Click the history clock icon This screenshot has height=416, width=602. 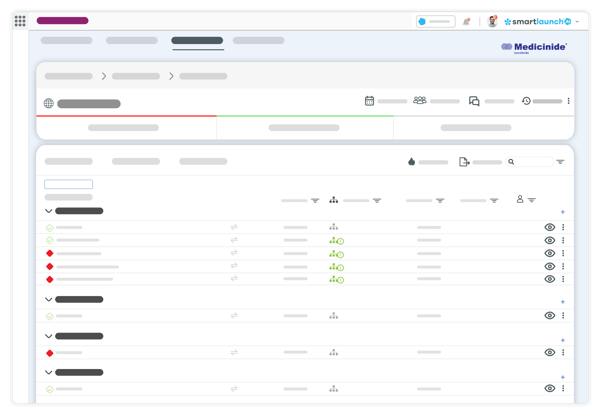pyautogui.click(x=526, y=101)
